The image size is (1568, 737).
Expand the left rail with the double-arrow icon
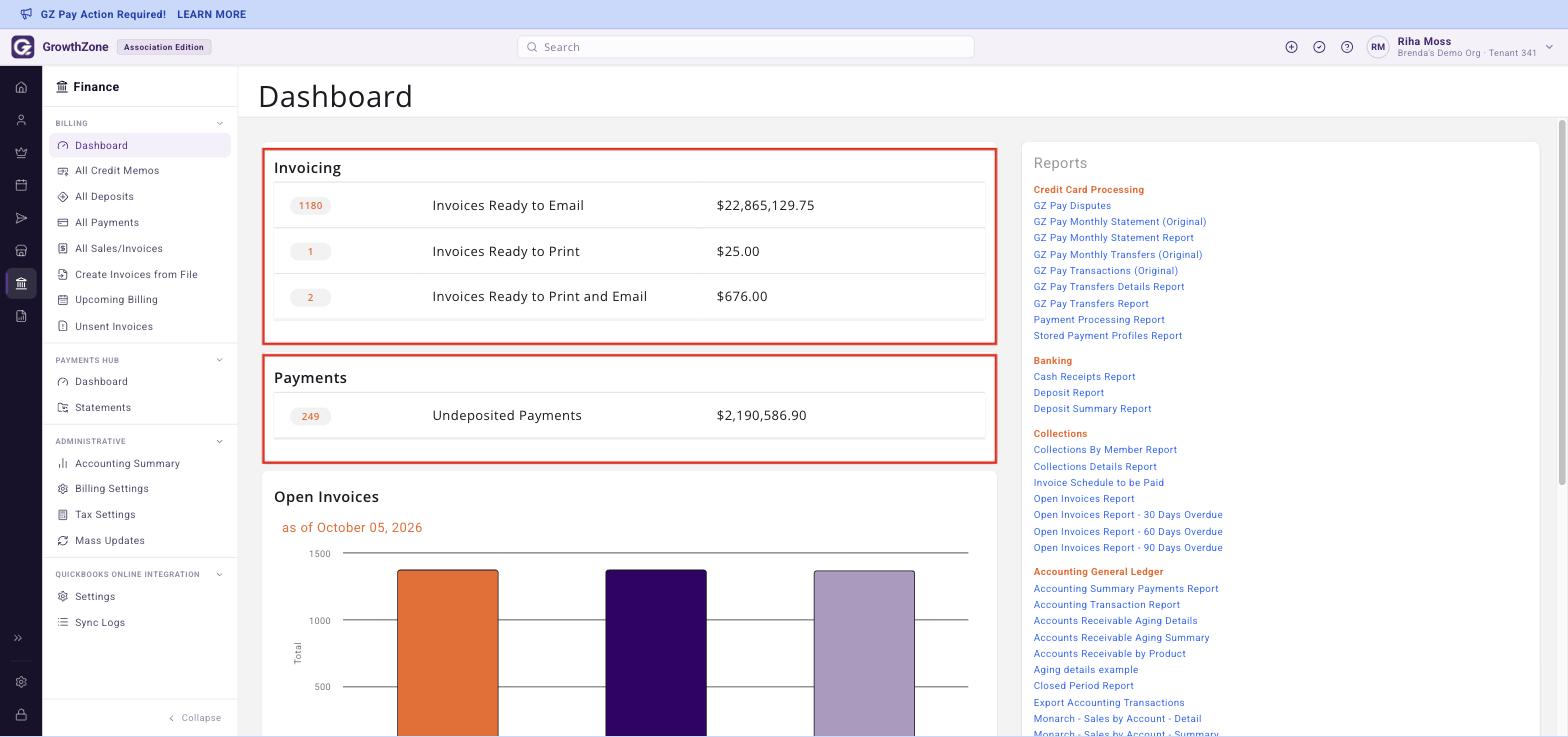[18, 638]
